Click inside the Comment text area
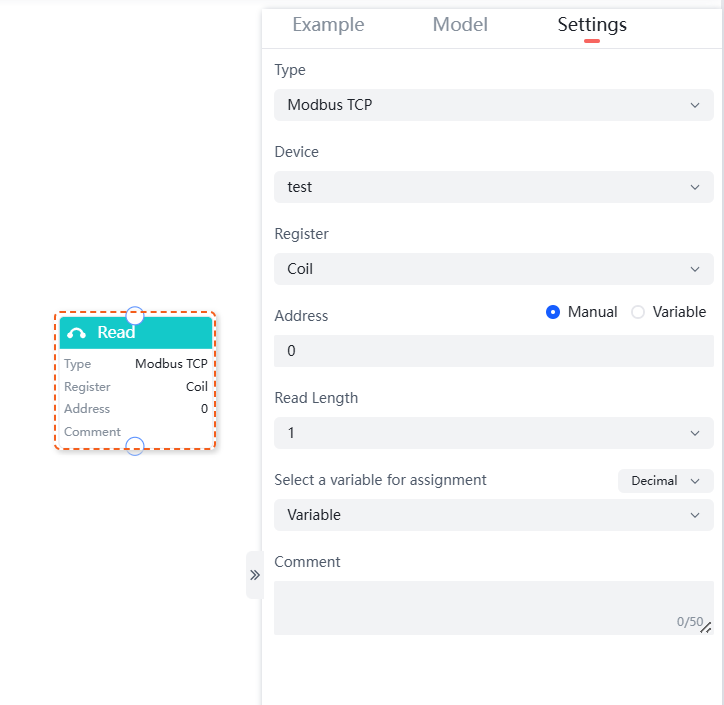 [480, 607]
